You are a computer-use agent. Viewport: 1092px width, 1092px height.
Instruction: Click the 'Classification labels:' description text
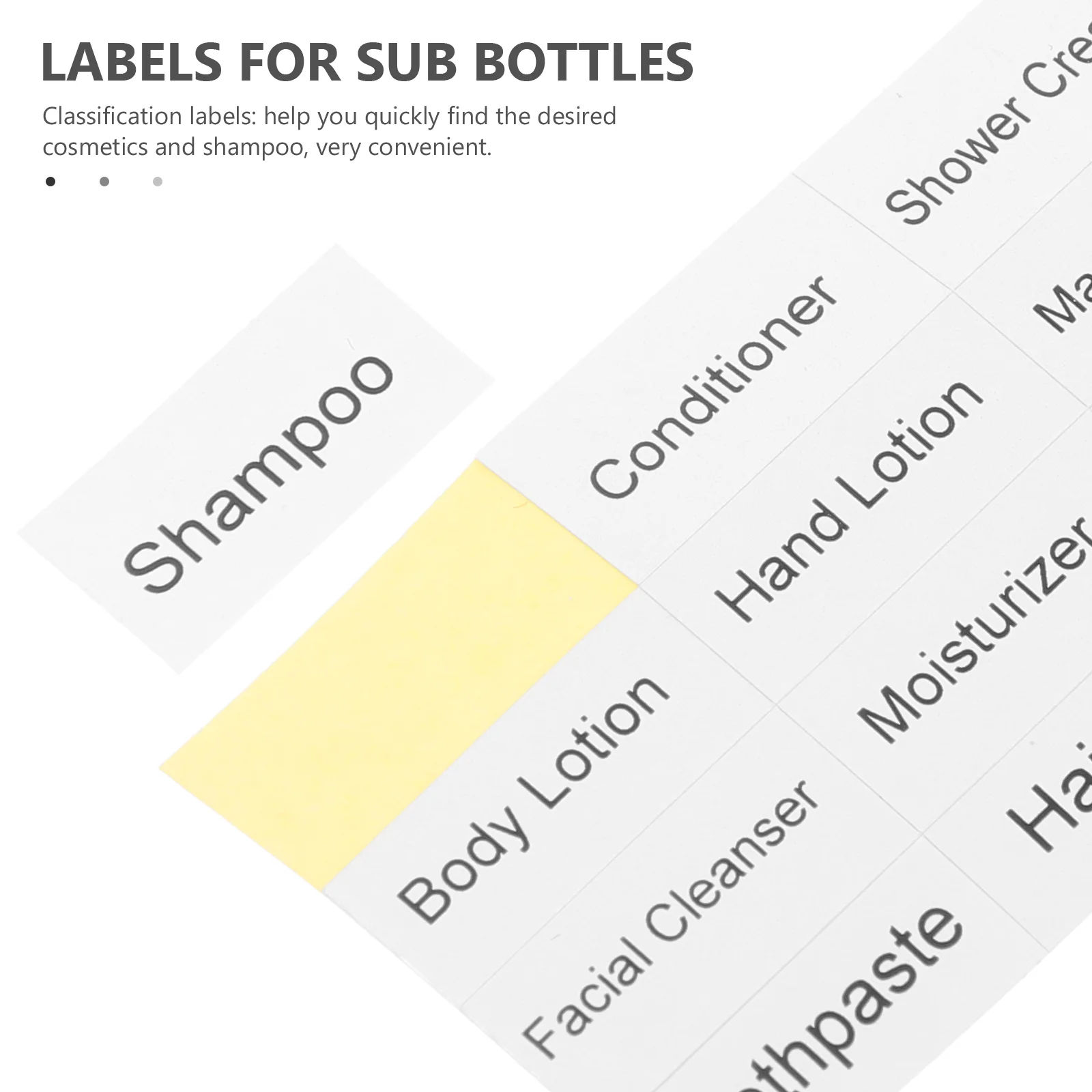coord(149,117)
